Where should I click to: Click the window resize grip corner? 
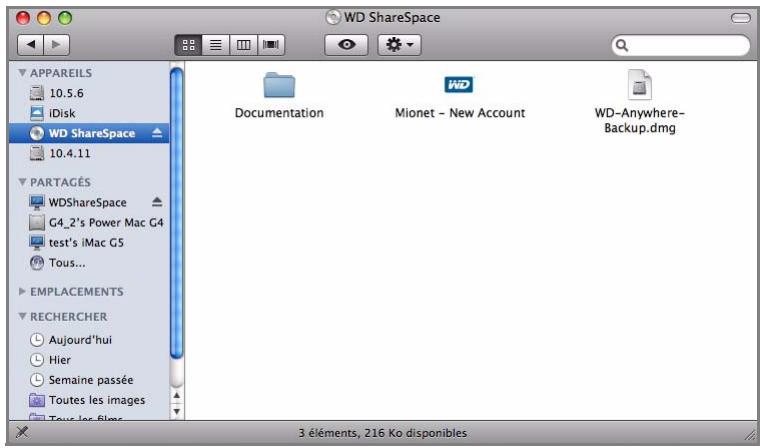[x=749, y=435]
